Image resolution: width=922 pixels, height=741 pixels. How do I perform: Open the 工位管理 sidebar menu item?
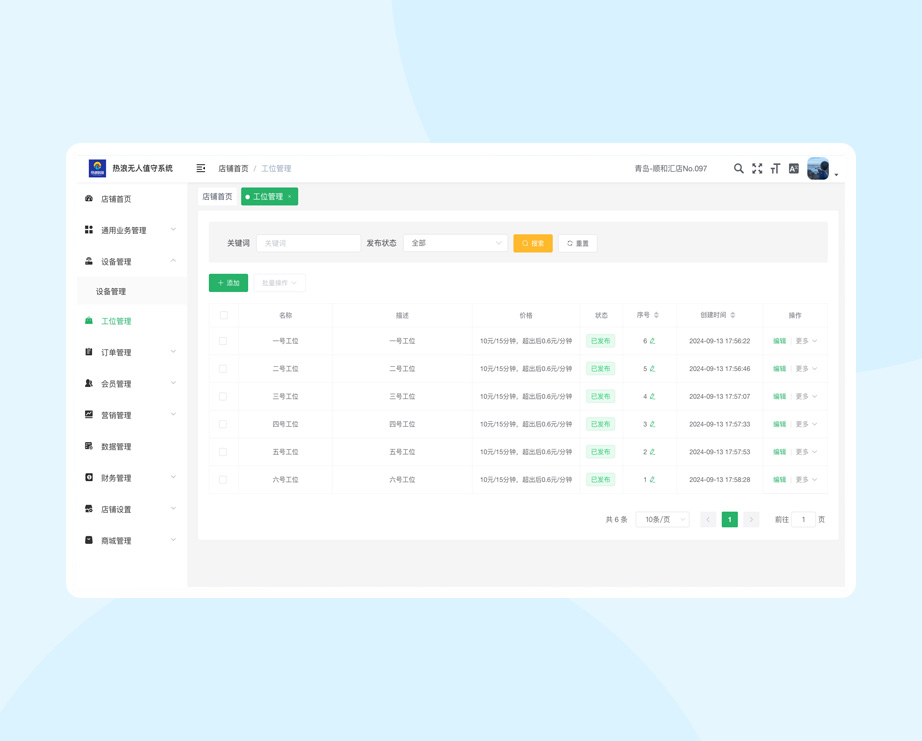[x=132, y=321]
